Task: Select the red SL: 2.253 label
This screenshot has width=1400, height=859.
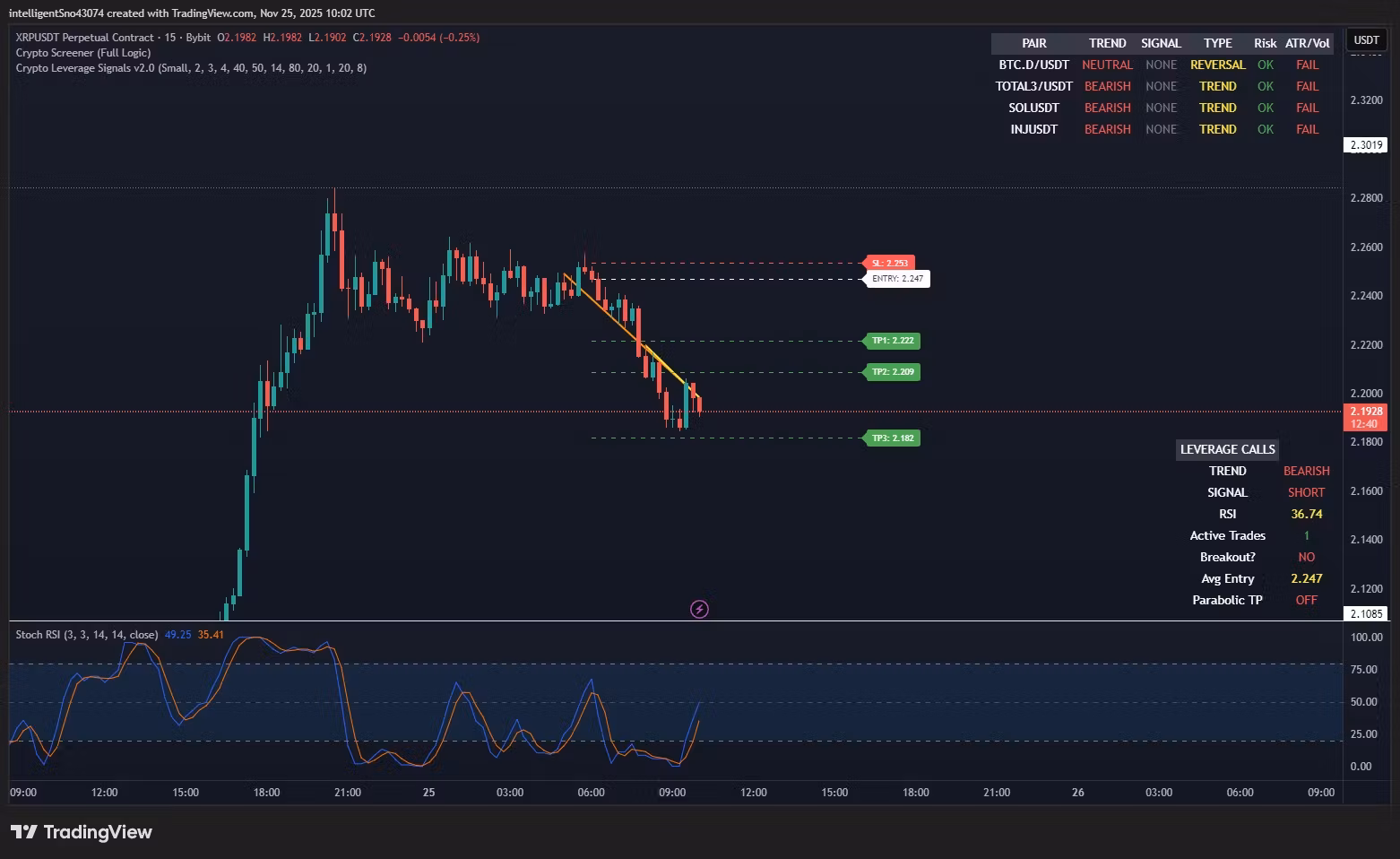Action: (889, 264)
